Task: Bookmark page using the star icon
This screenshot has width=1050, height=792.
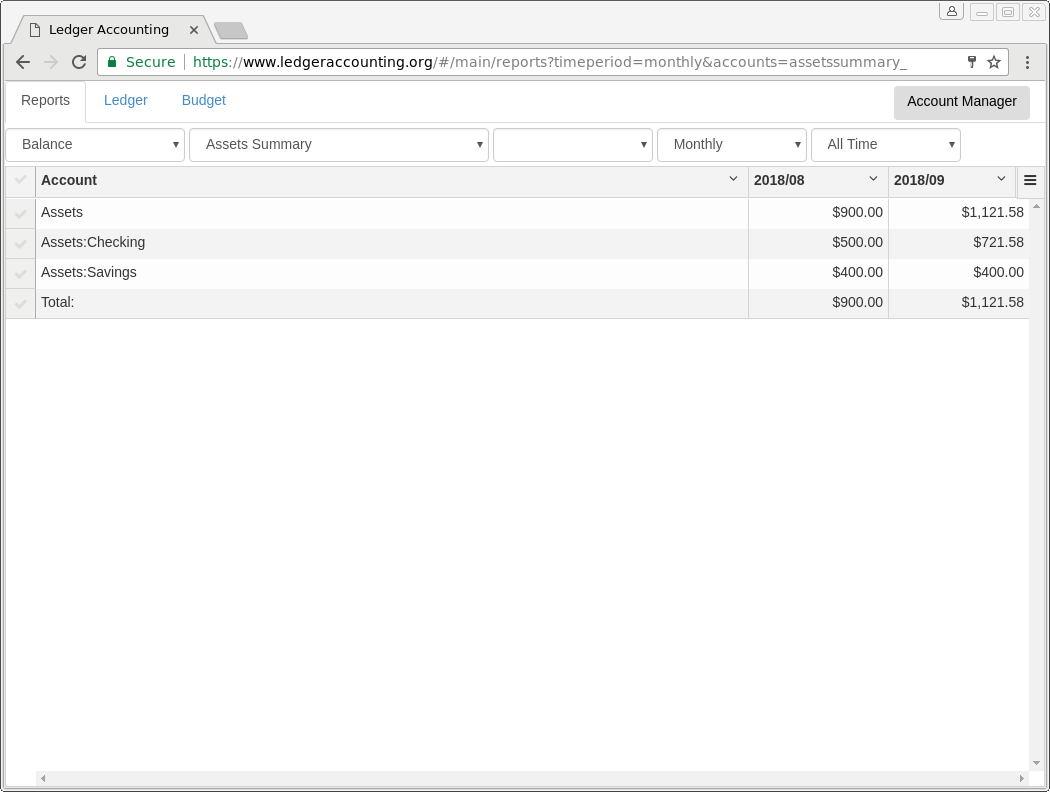Action: pyautogui.click(x=994, y=62)
